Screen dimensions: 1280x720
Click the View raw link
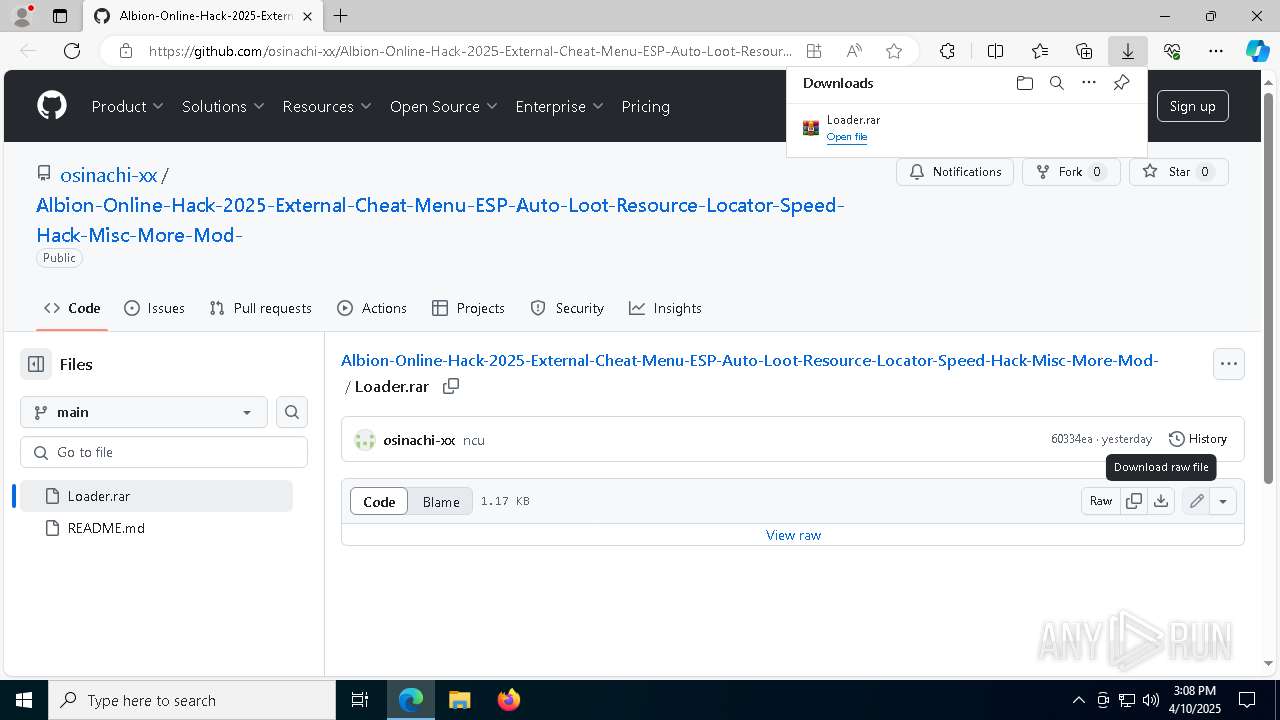tap(793, 535)
